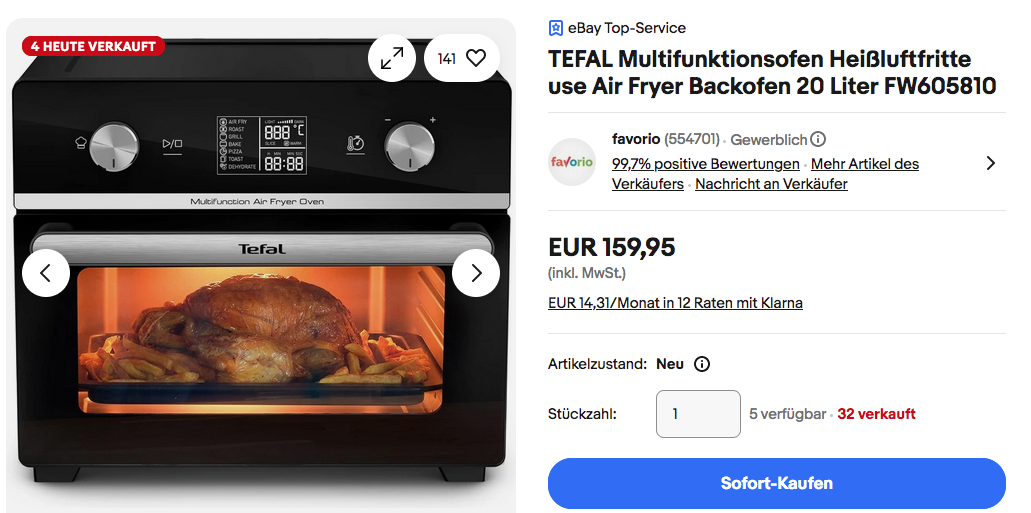This screenshot has height=513, width=1031.
Task: Click the Stückzahl quantity field
Action: point(698,414)
